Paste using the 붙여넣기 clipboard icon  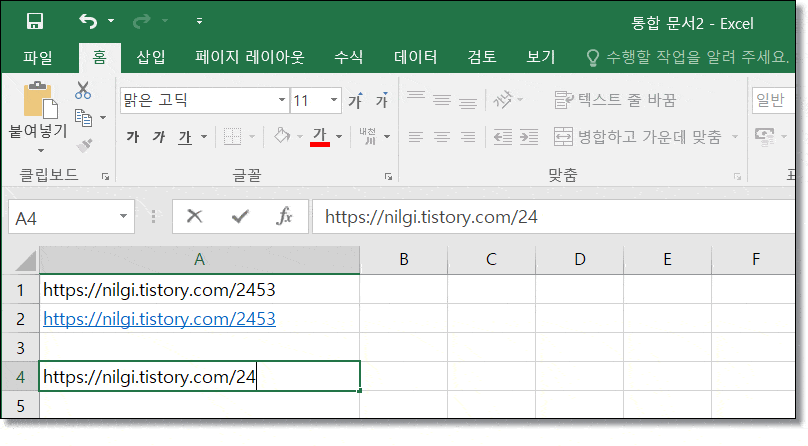click(x=40, y=100)
